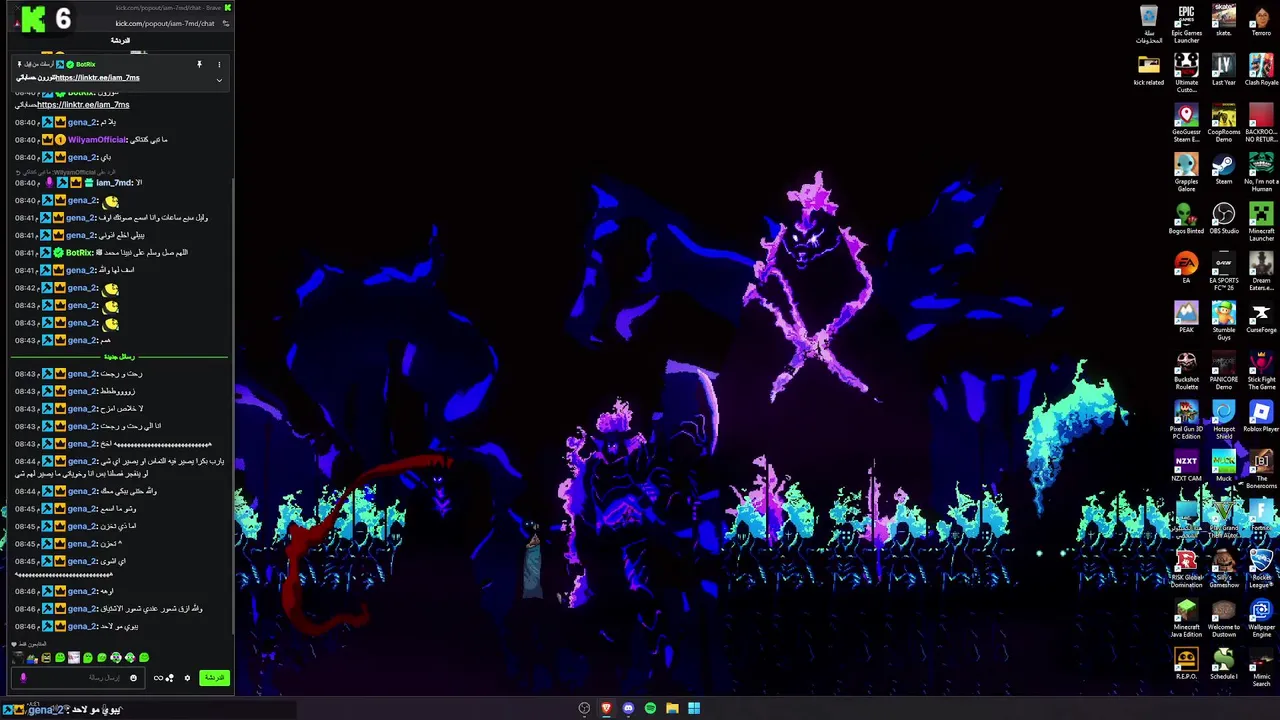Open Discord from taskbar

tap(628, 708)
